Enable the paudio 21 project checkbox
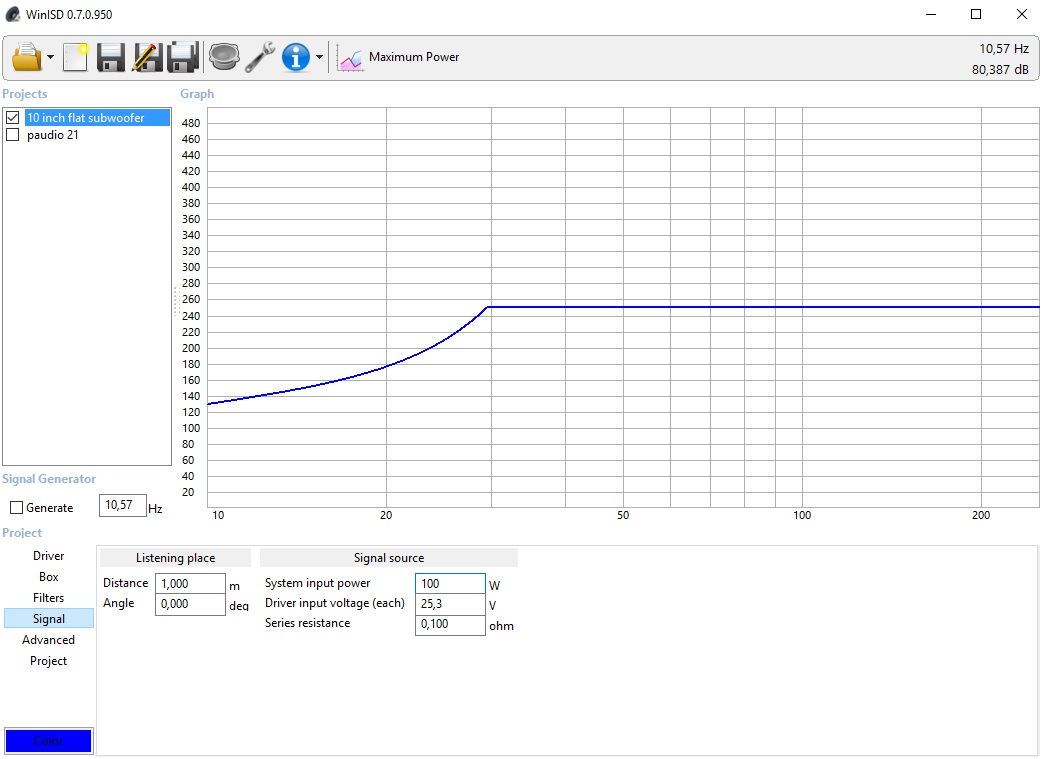 [13, 135]
